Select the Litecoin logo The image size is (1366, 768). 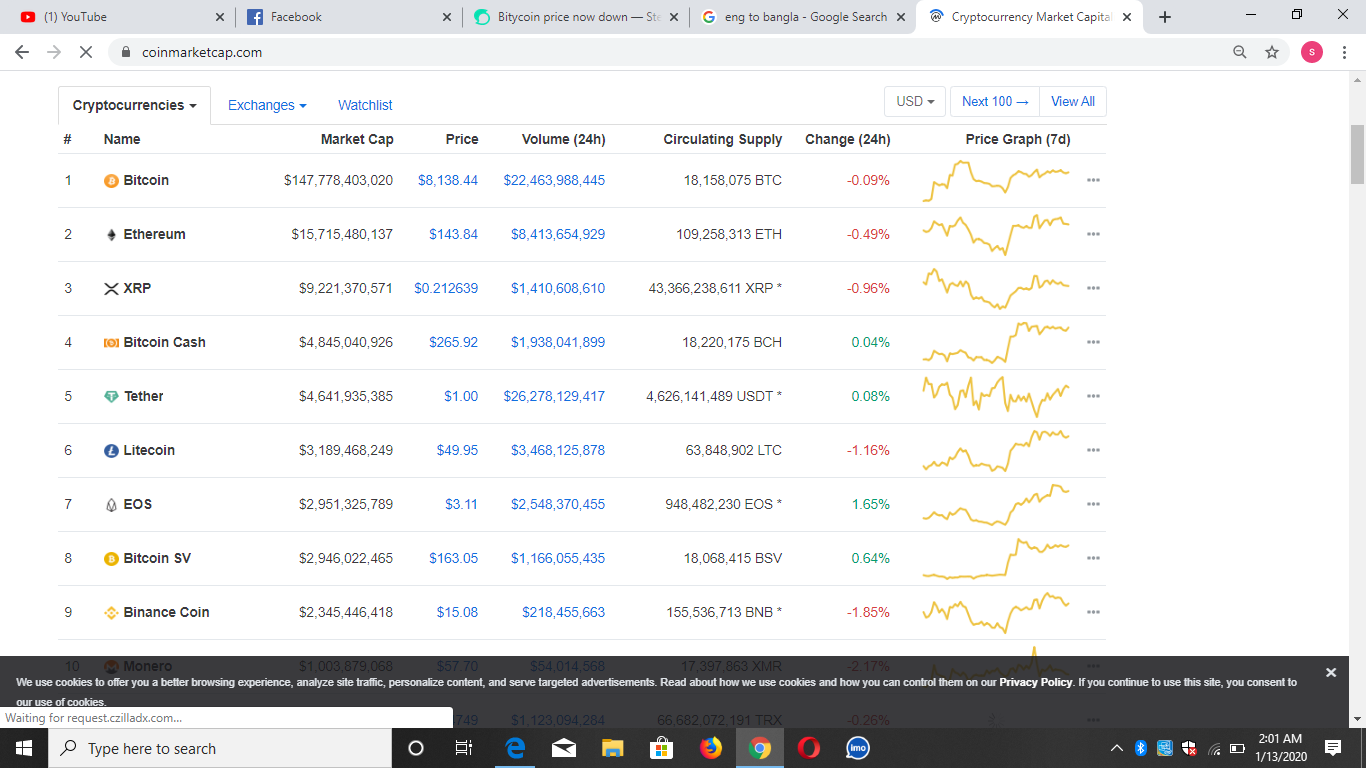[x=110, y=450]
